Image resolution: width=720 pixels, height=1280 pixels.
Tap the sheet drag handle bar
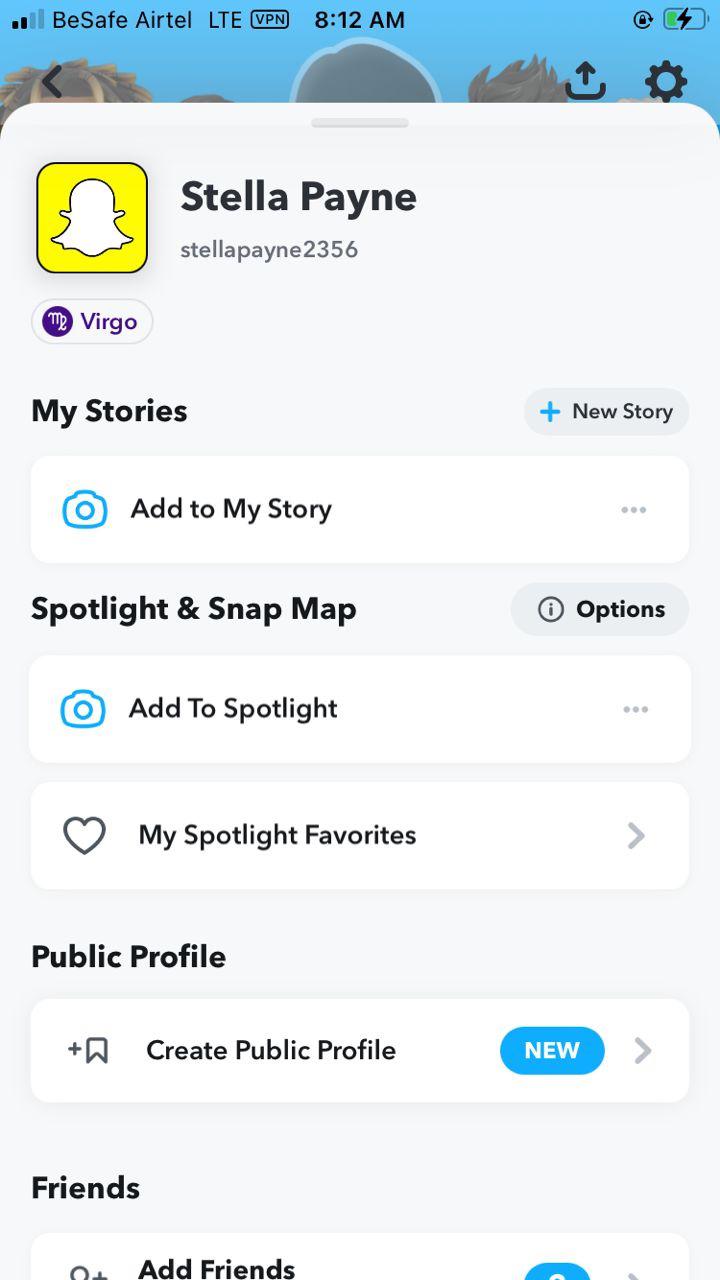tap(360, 123)
